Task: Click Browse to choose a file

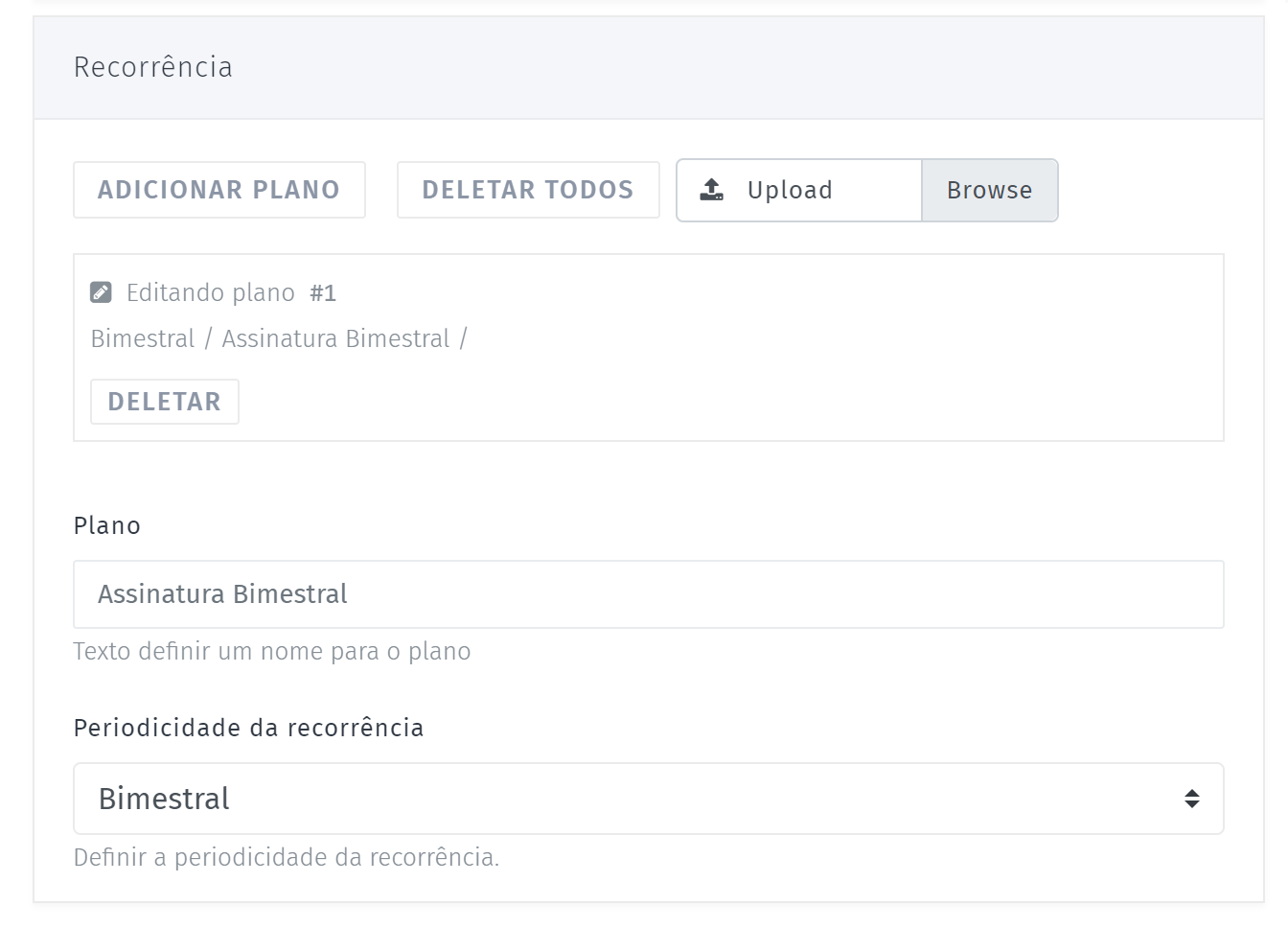Action: pyautogui.click(x=990, y=190)
